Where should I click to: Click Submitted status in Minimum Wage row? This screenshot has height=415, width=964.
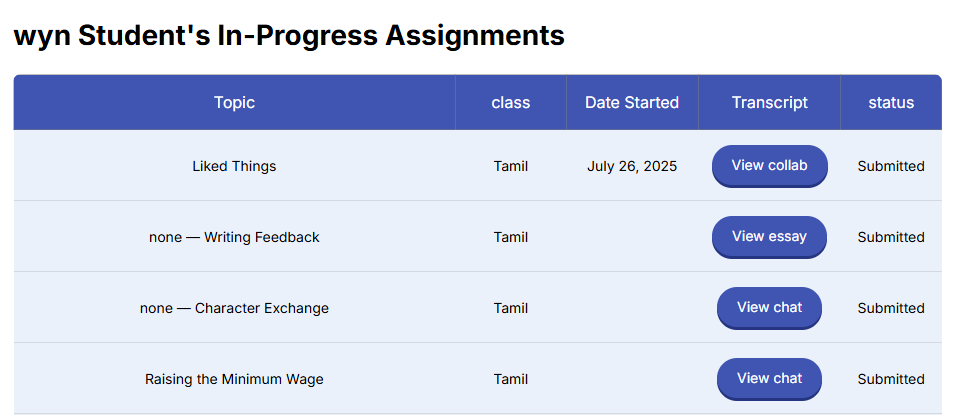click(891, 379)
